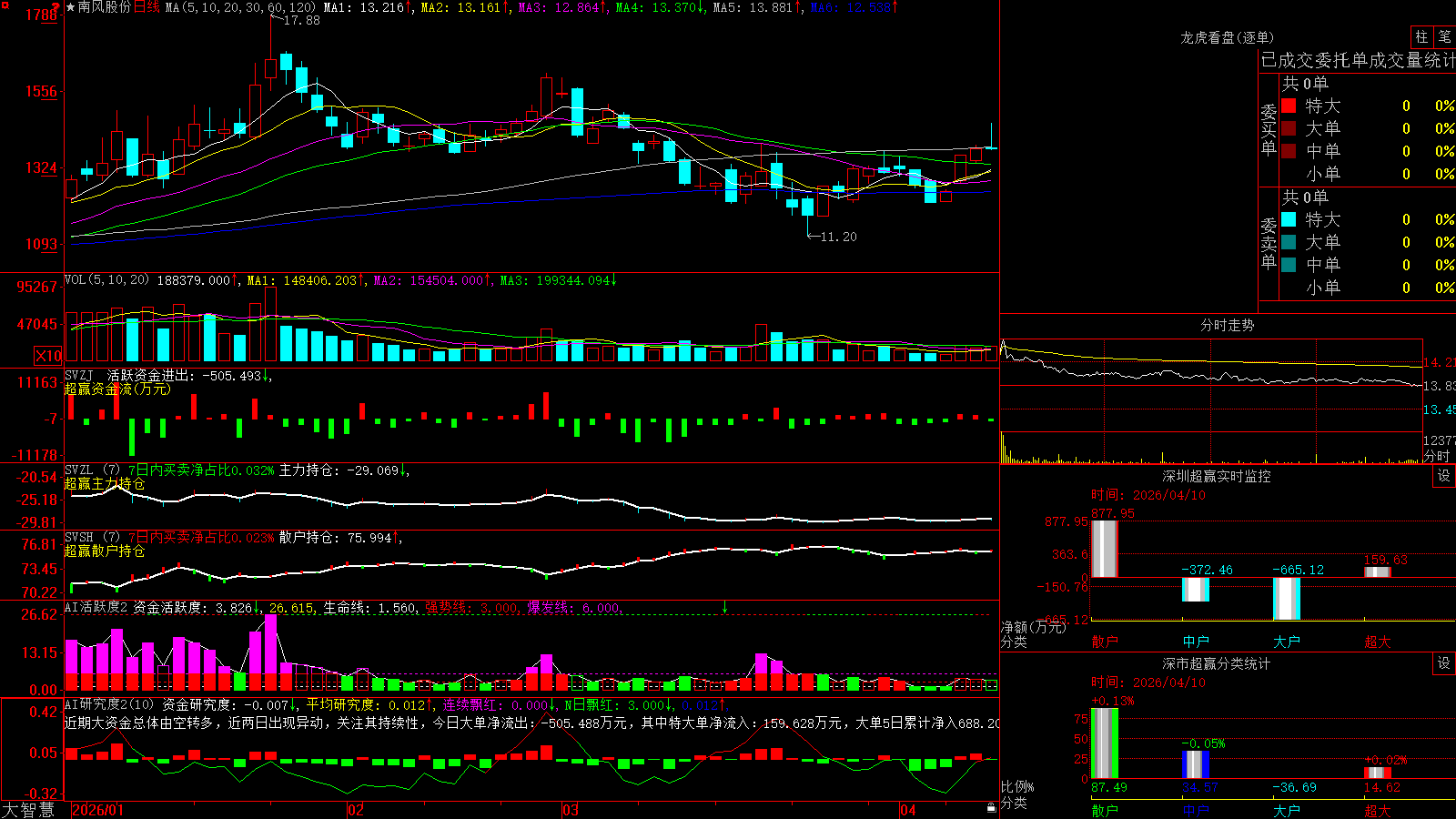
Task: Click the SVZL 主力持仓 indicator label
Action: (237, 470)
